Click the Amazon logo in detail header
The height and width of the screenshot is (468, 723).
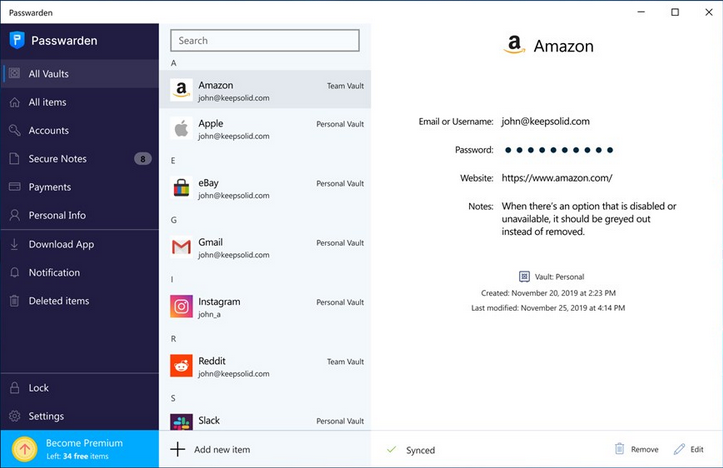pos(515,45)
